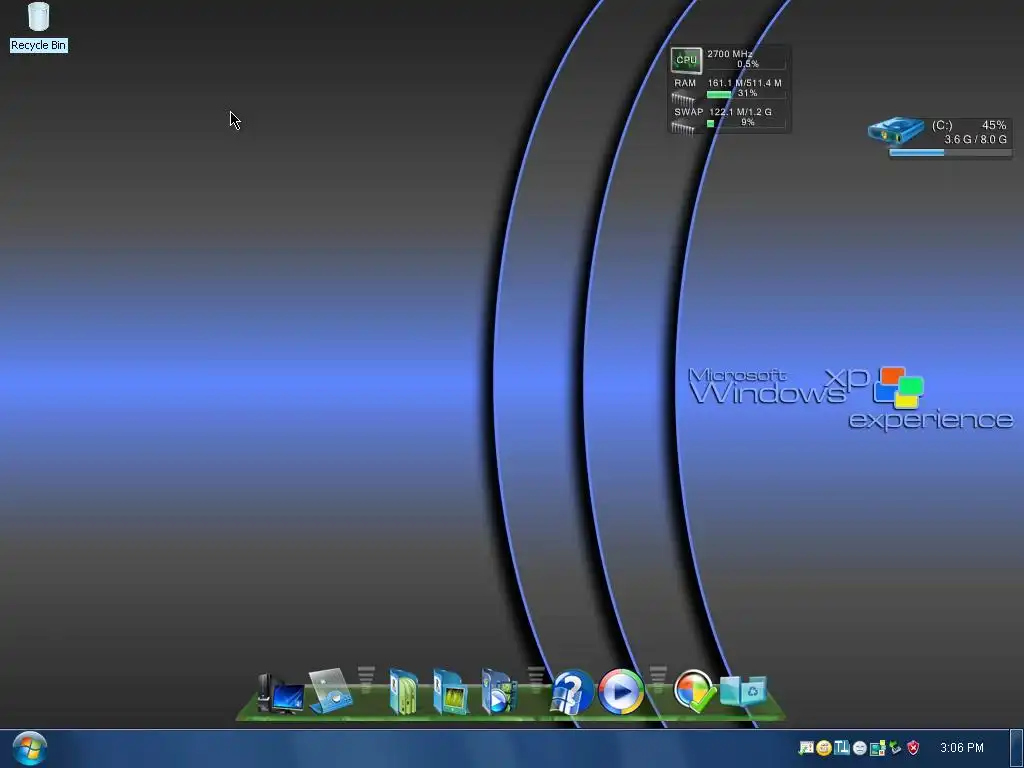
Task: Click the "2700 MHz" CPU speed text
Action: pyautogui.click(x=729, y=54)
